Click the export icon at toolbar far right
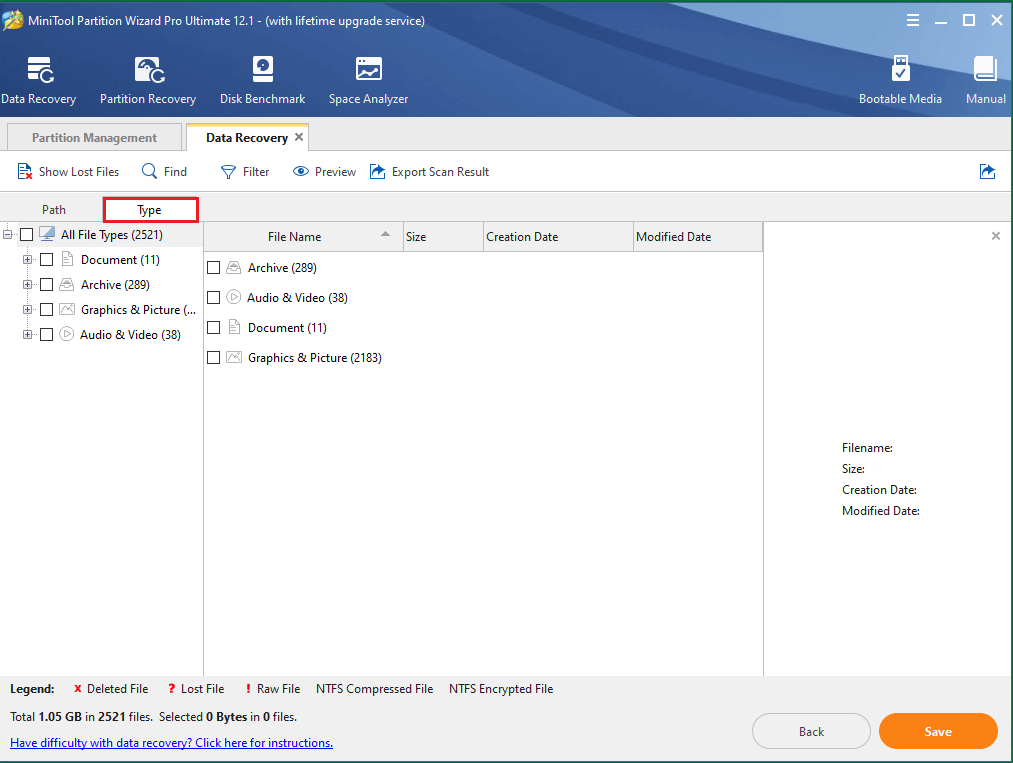The height and width of the screenshot is (763, 1013). pyautogui.click(x=987, y=171)
